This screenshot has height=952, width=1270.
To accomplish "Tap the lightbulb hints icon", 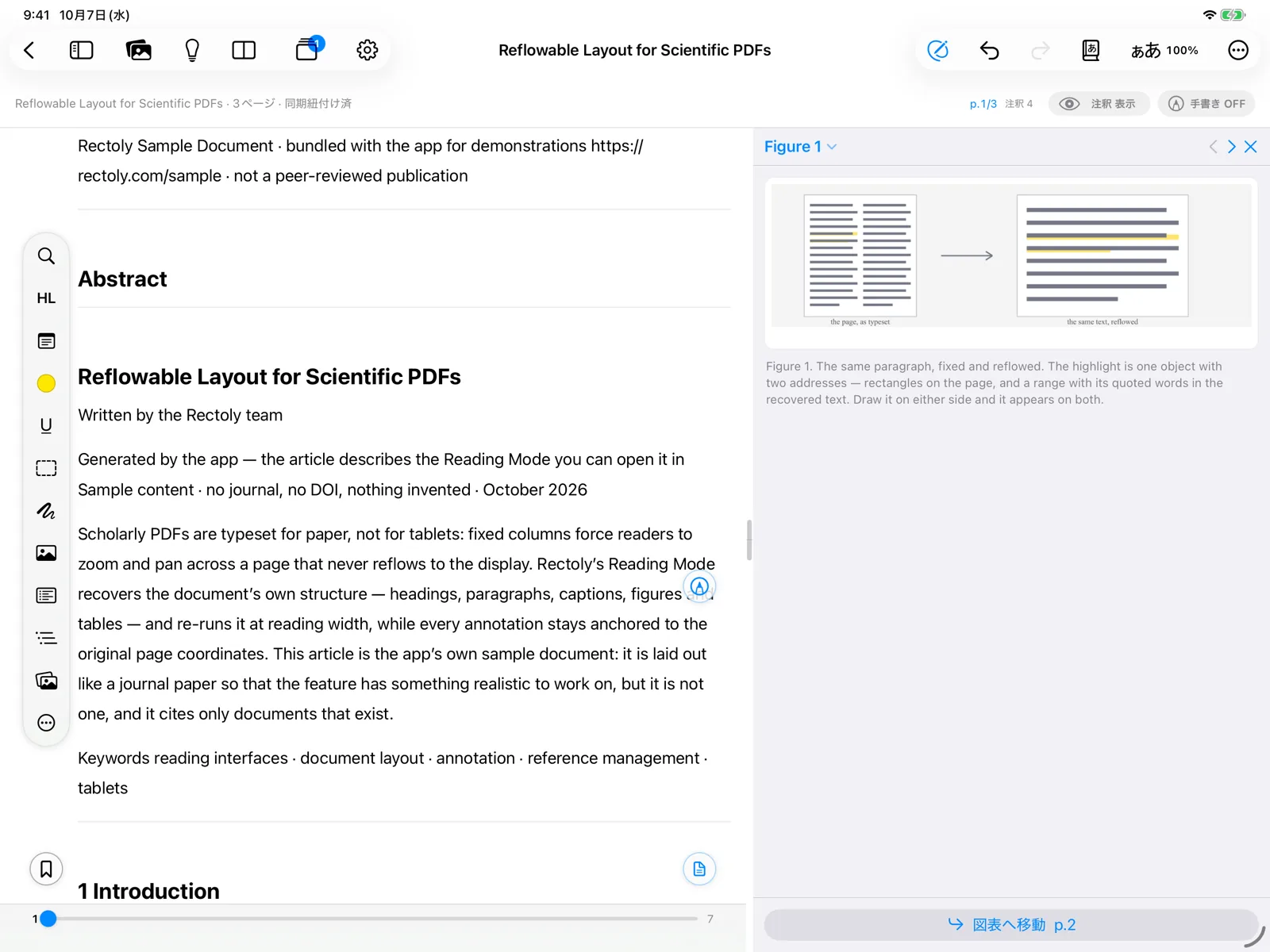I will tap(192, 51).
